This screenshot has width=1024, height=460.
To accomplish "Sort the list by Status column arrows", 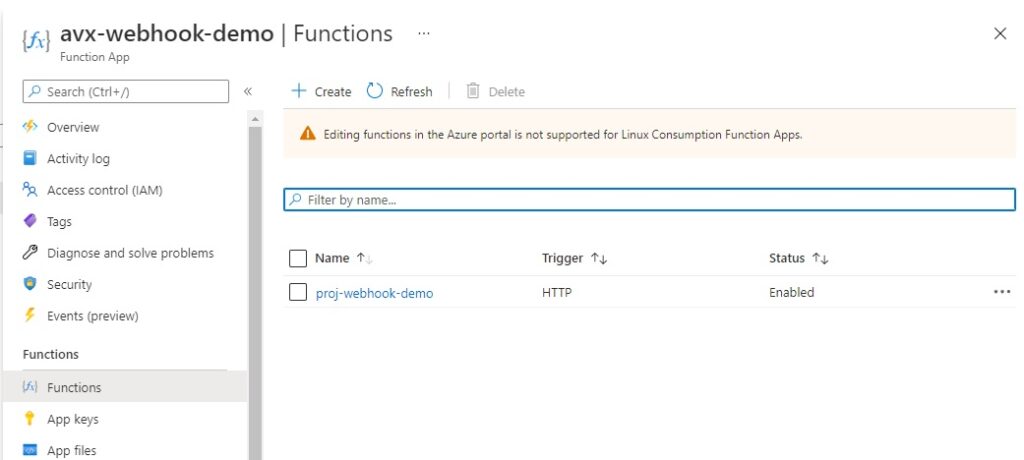I will click(820, 259).
